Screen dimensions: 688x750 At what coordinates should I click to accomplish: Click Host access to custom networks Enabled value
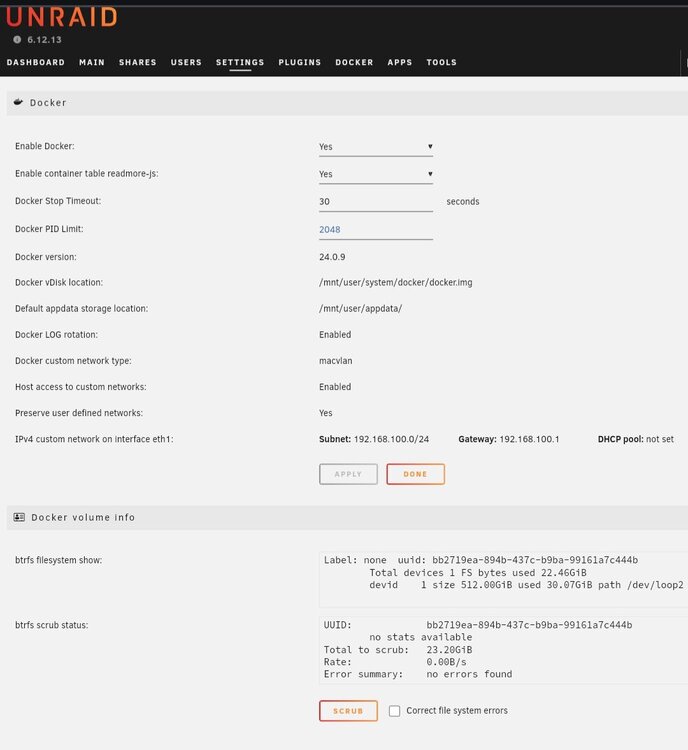(x=335, y=386)
